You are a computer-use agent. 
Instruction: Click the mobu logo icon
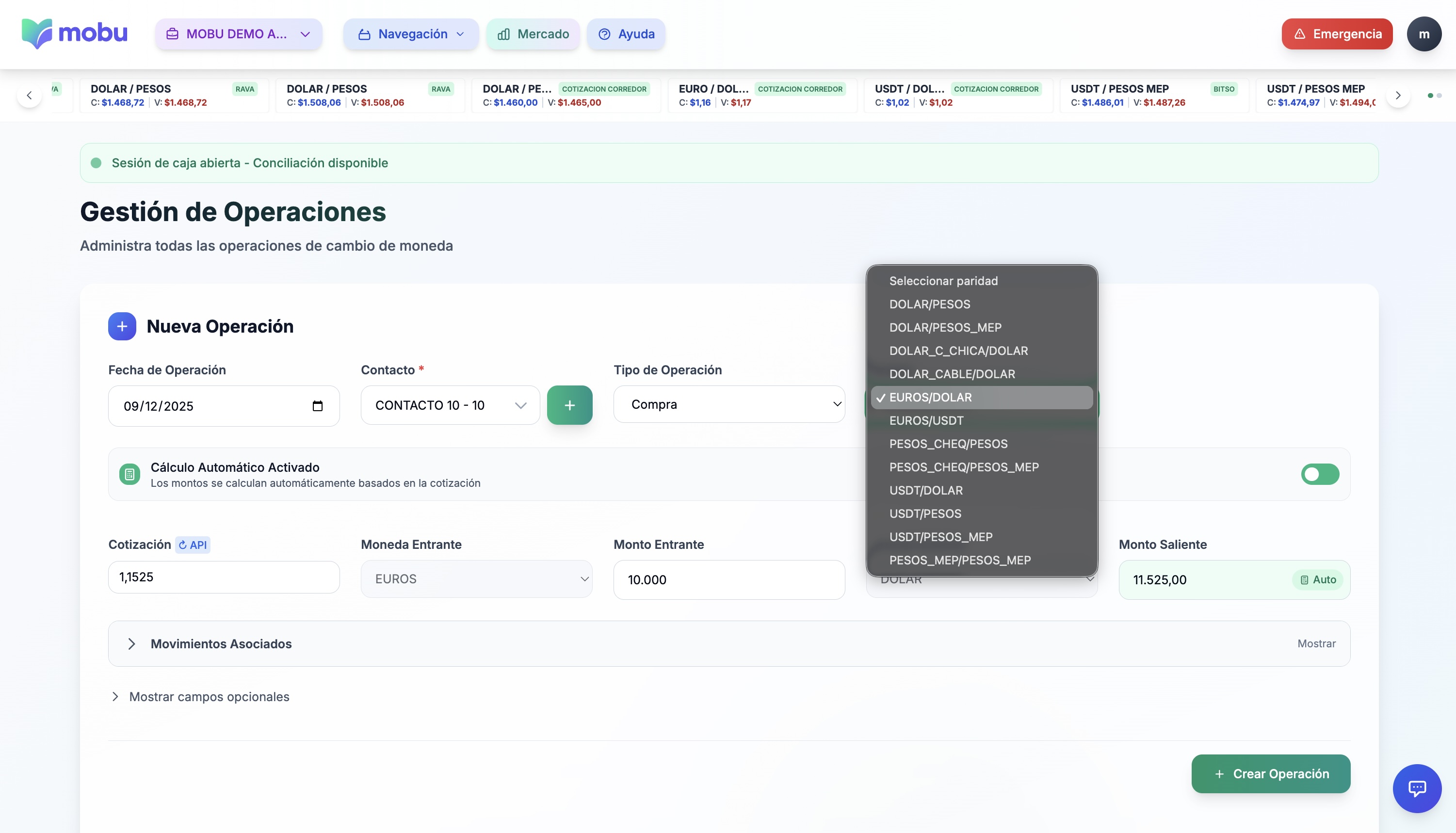coord(37,33)
